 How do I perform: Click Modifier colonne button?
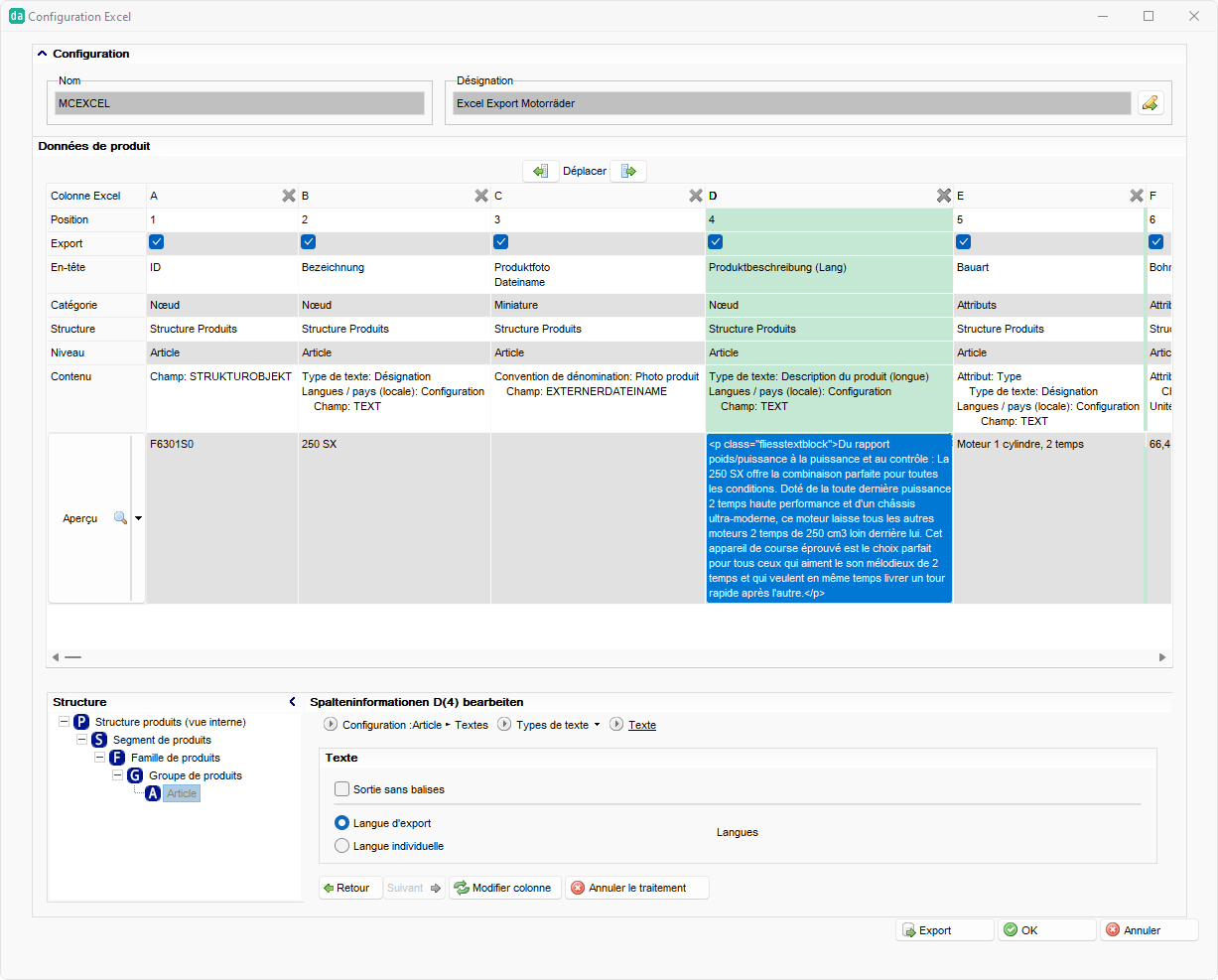click(x=505, y=888)
